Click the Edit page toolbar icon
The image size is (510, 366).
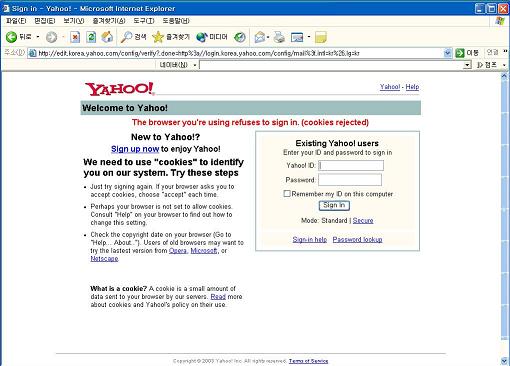pos(297,37)
